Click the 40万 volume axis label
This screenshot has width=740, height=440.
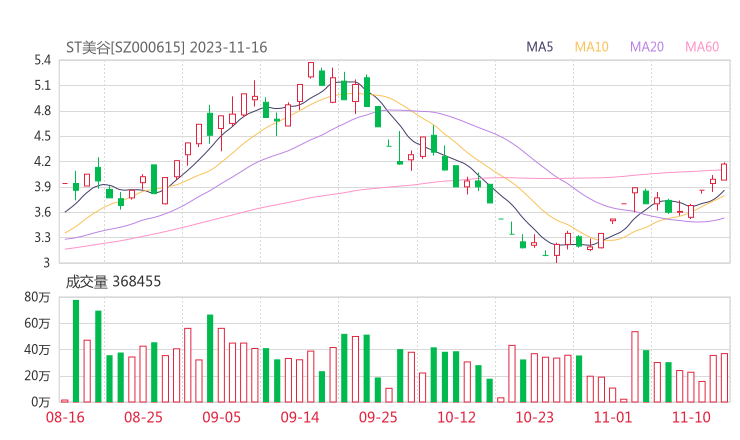tap(37, 350)
